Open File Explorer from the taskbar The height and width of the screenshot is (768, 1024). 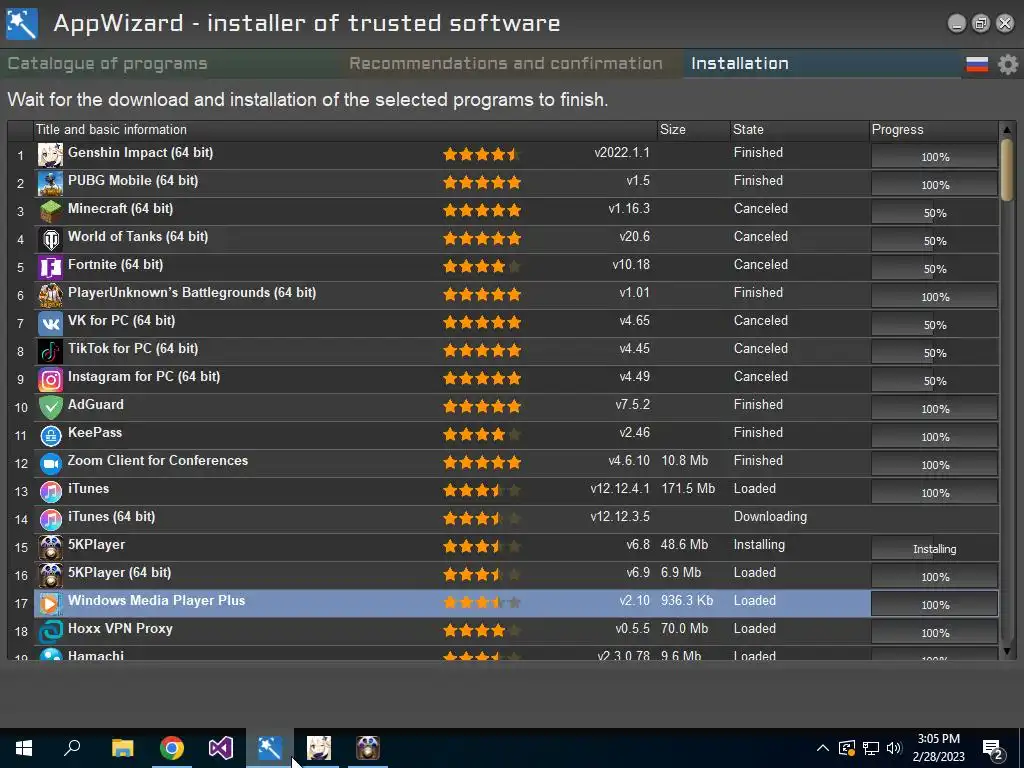pos(122,748)
